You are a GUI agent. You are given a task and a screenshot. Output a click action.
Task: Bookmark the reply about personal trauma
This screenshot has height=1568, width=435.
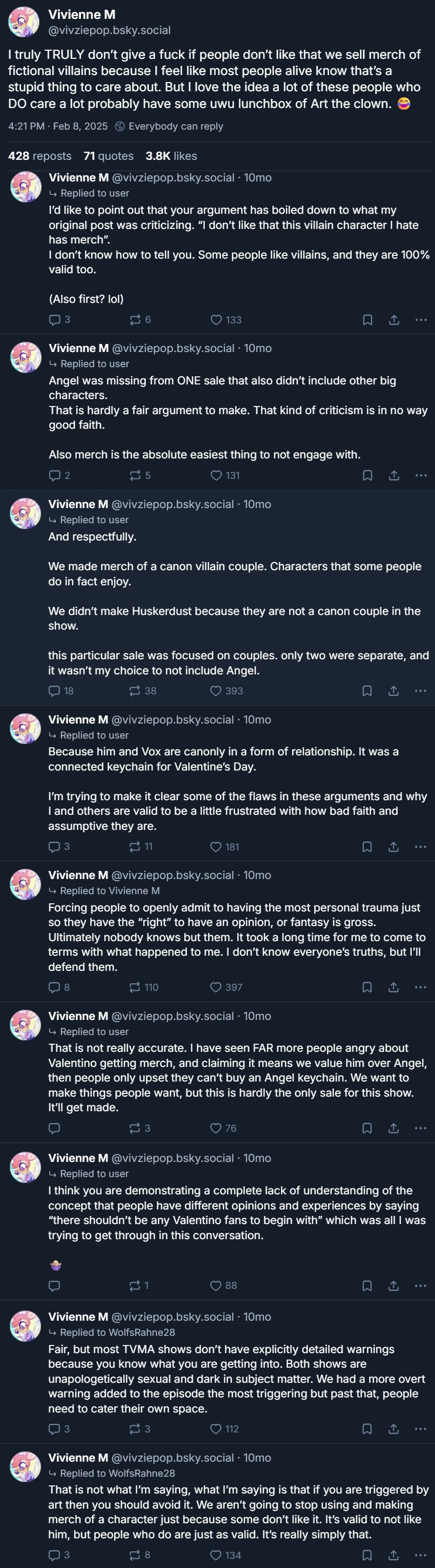(367, 988)
